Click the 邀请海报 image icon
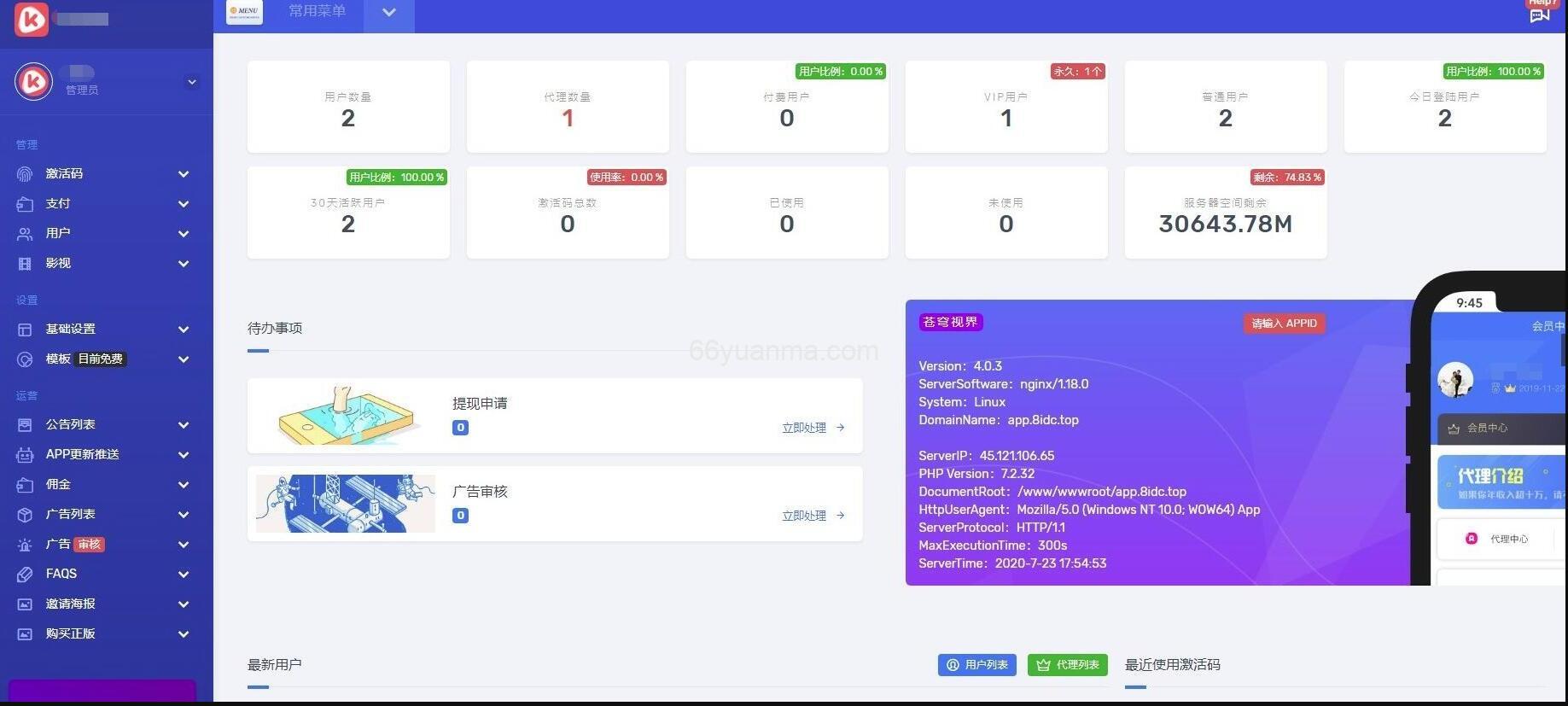This screenshot has height=706, width=1568. click(x=25, y=604)
